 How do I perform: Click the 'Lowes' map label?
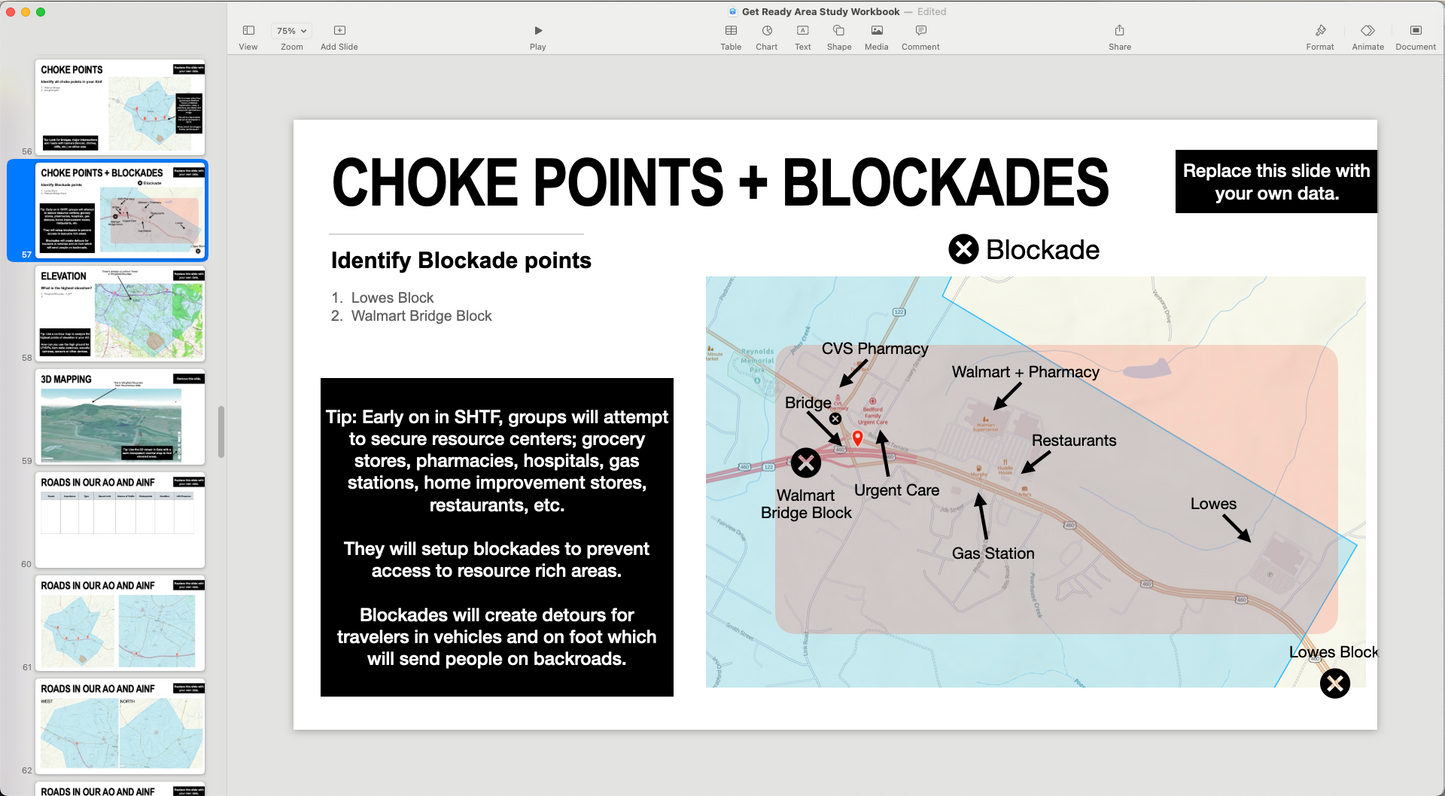[1213, 504]
